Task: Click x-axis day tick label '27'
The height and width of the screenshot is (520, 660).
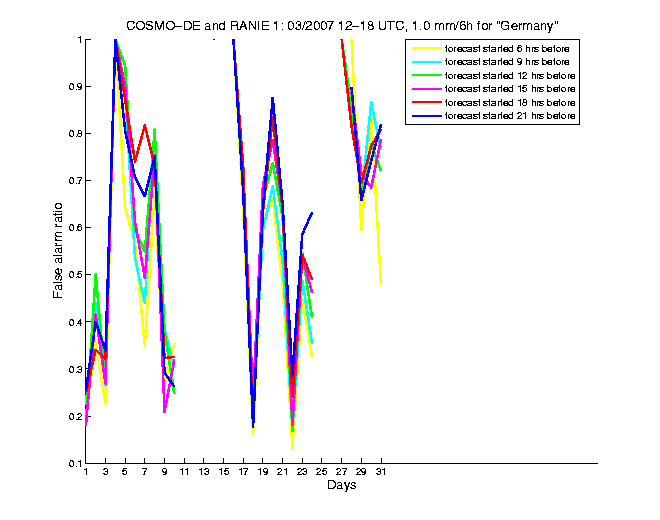Action: coord(341,472)
